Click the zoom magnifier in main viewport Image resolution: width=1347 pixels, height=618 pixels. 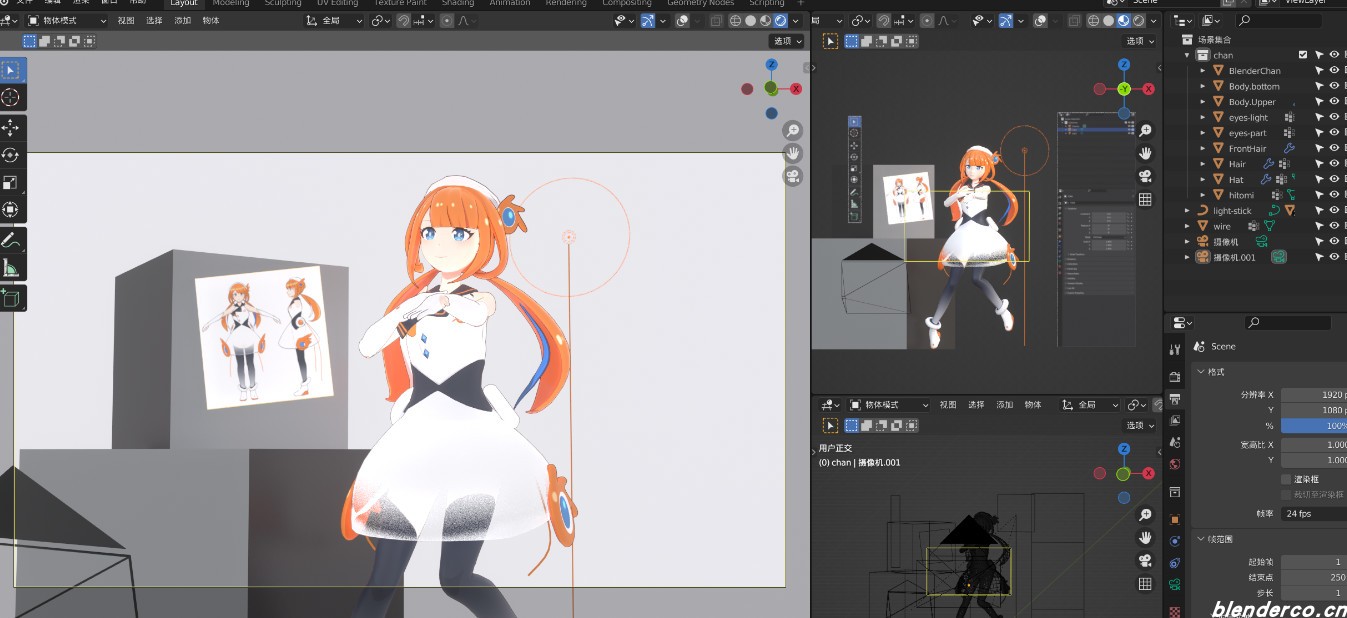tap(792, 131)
